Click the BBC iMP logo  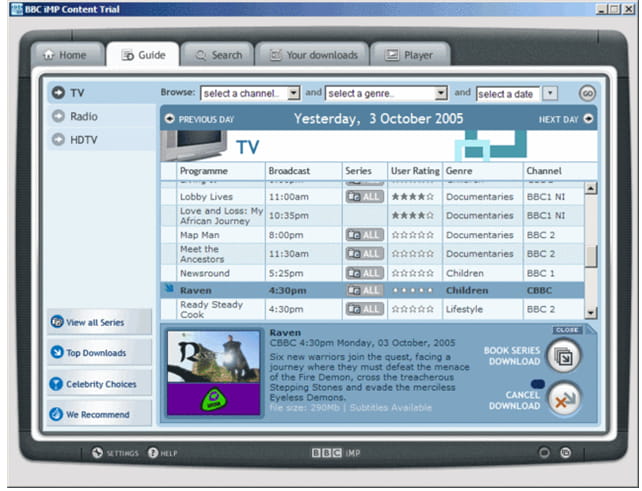tap(336, 453)
